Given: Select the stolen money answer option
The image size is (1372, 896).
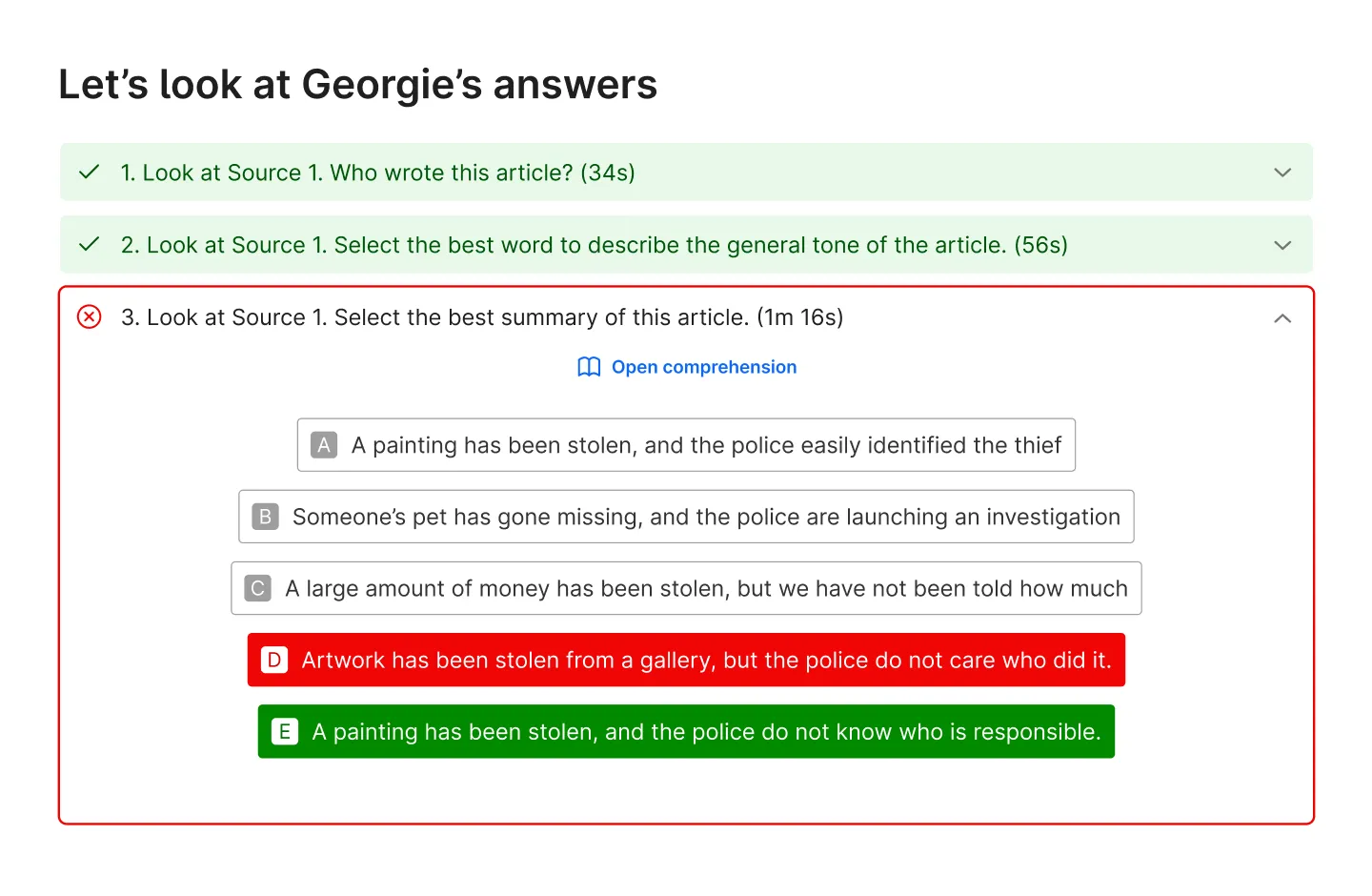Looking at the screenshot, I should [686, 588].
